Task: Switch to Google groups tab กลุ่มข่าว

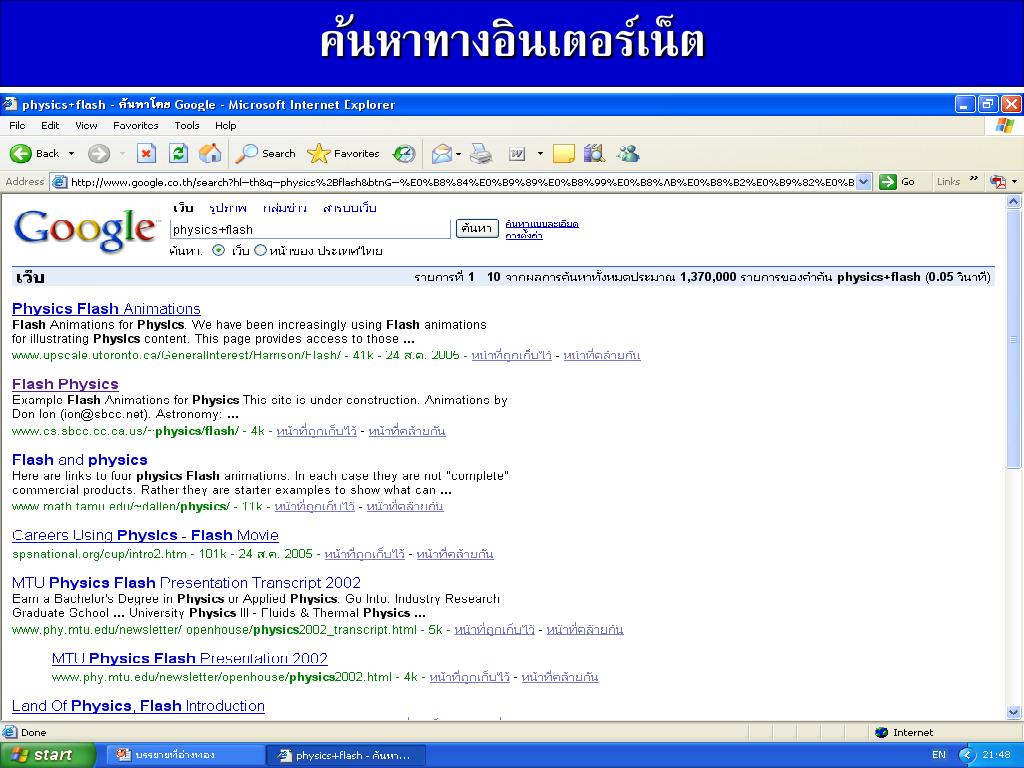Action: click(285, 208)
